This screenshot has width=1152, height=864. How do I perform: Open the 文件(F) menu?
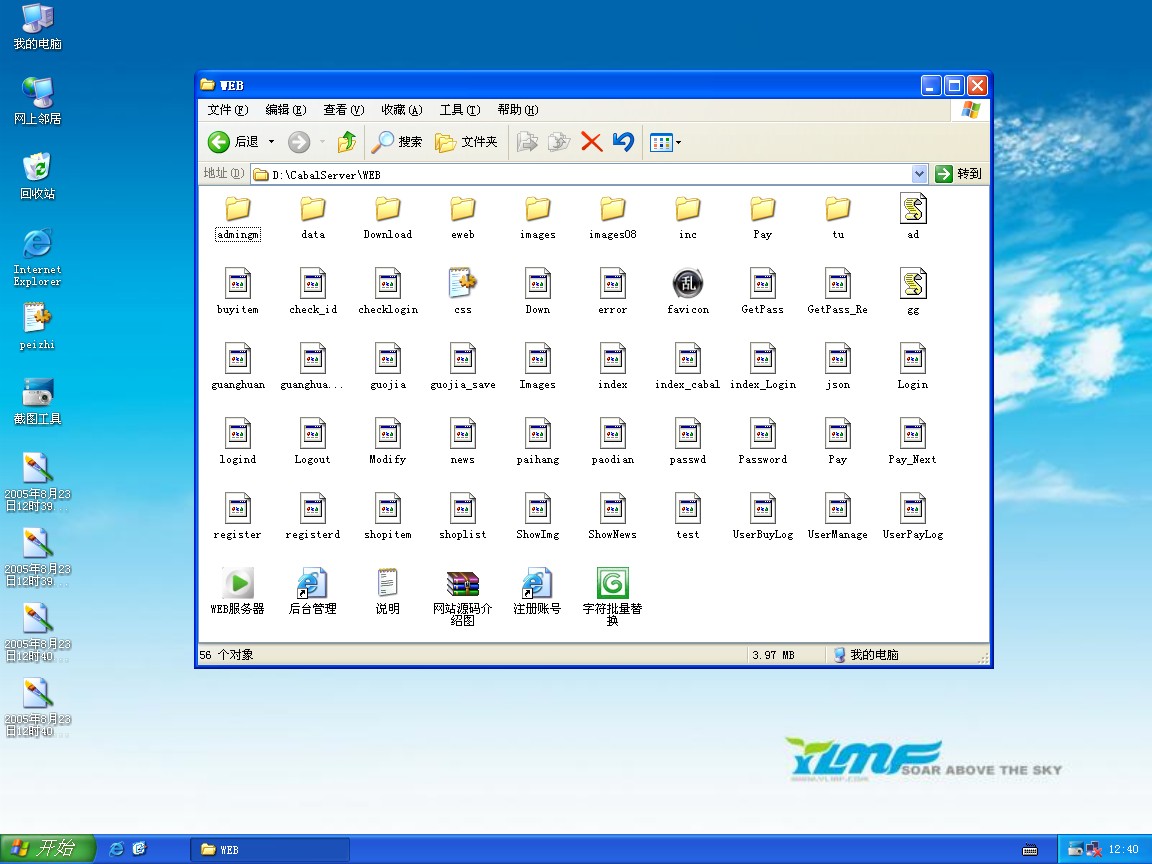(227, 110)
